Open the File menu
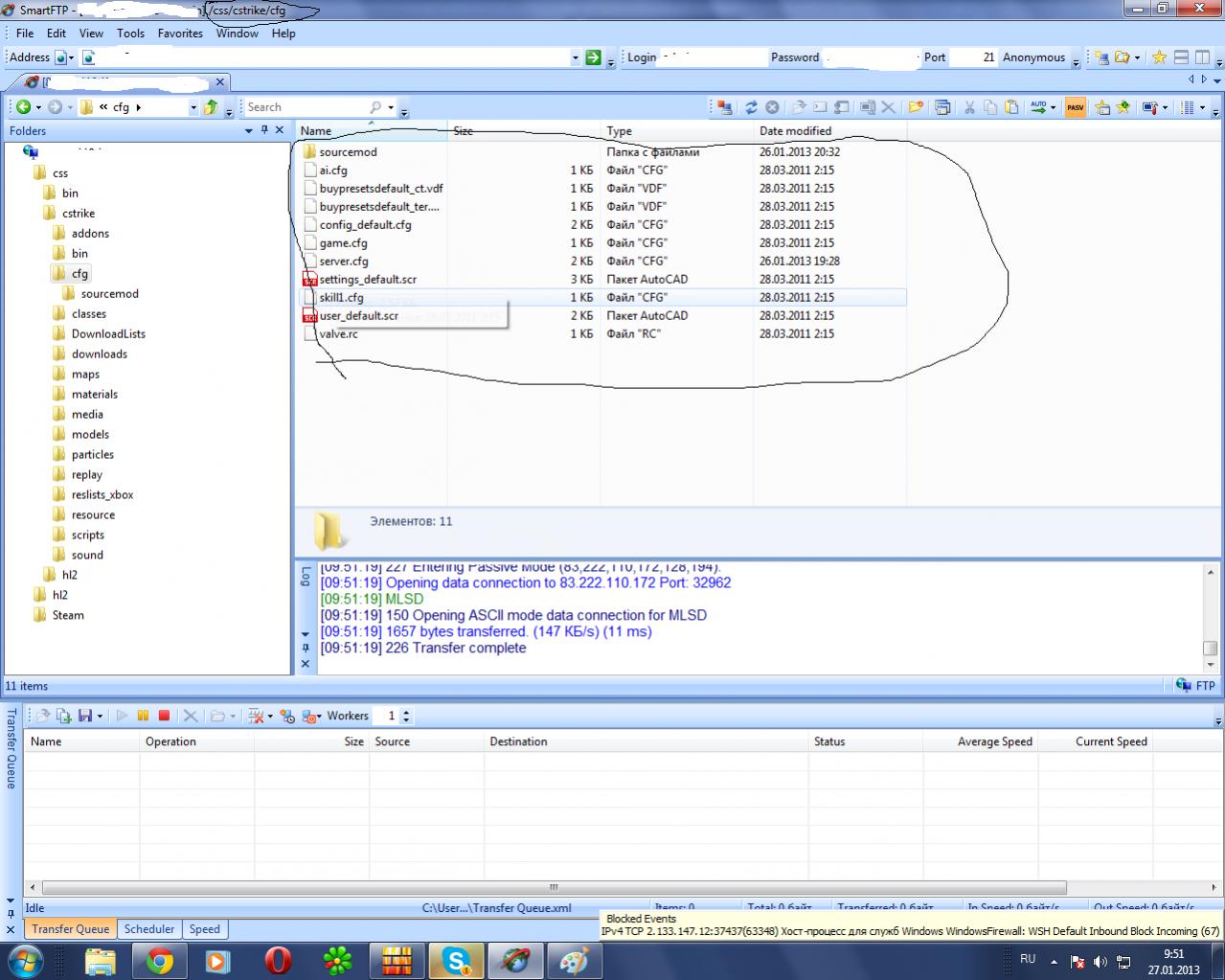This screenshot has width=1225, height=980. point(25,34)
